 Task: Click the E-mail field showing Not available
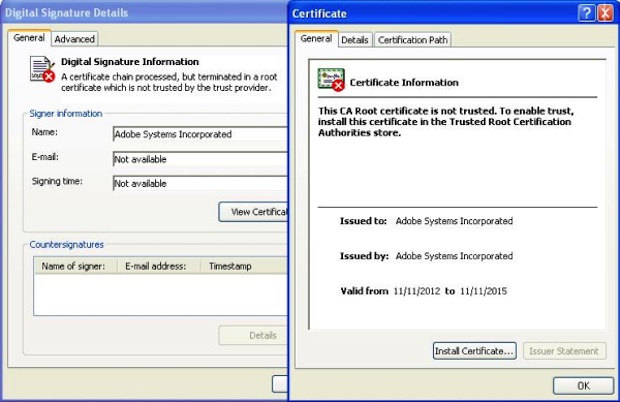tap(200, 159)
